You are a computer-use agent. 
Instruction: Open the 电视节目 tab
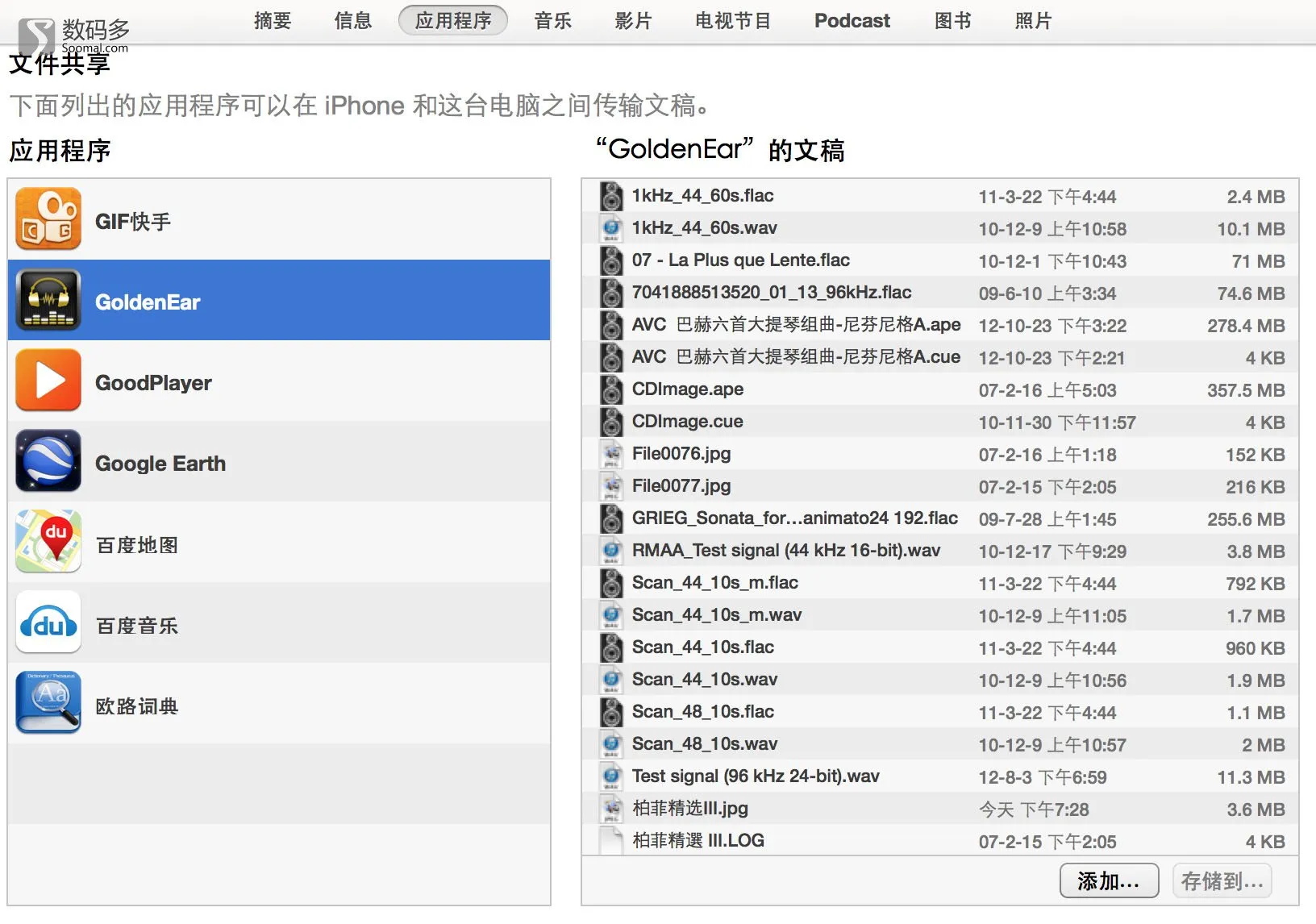(733, 20)
